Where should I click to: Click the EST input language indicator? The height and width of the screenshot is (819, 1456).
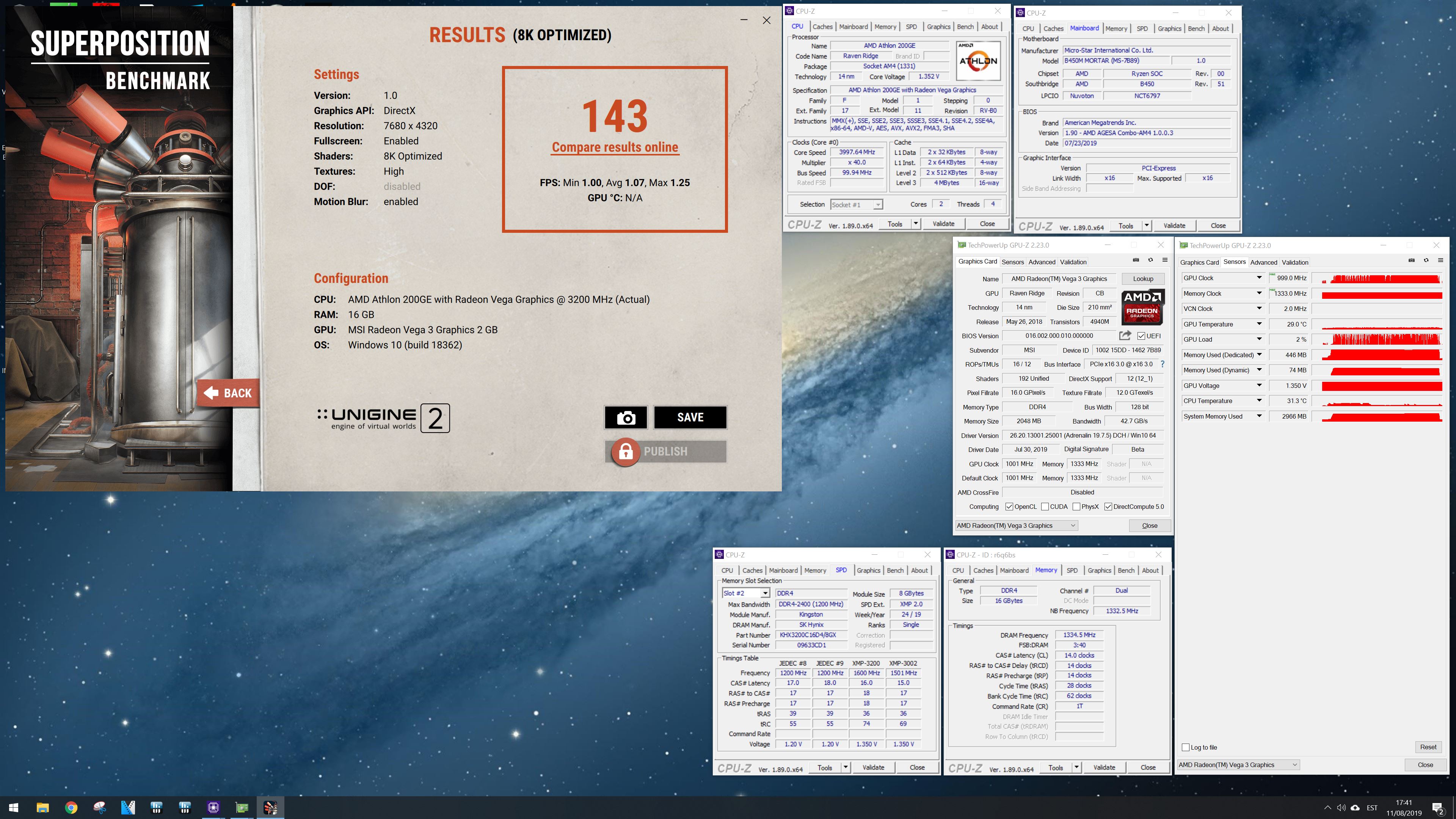pos(1372,808)
